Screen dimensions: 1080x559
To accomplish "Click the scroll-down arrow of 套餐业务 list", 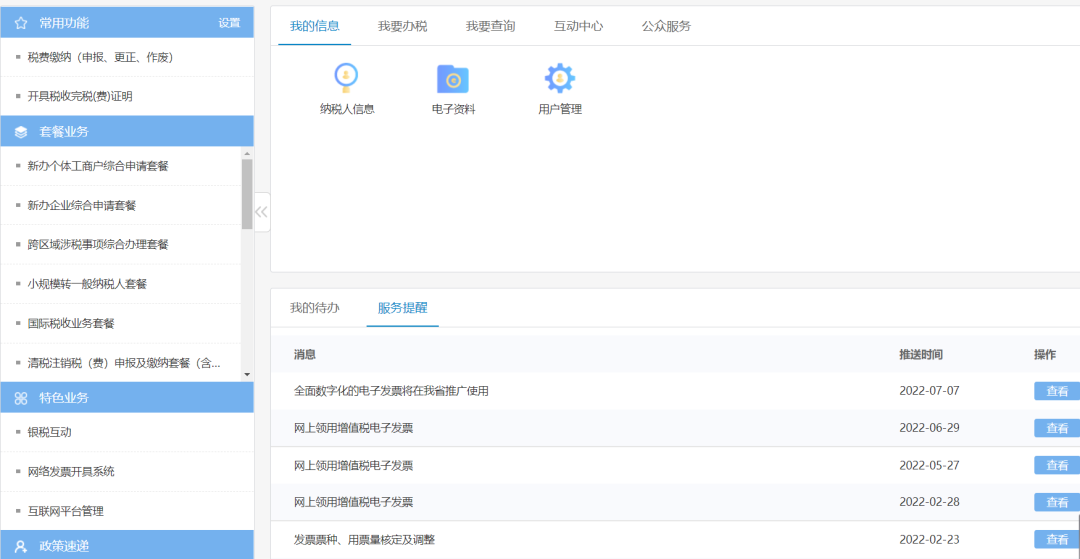I will click(x=247, y=374).
